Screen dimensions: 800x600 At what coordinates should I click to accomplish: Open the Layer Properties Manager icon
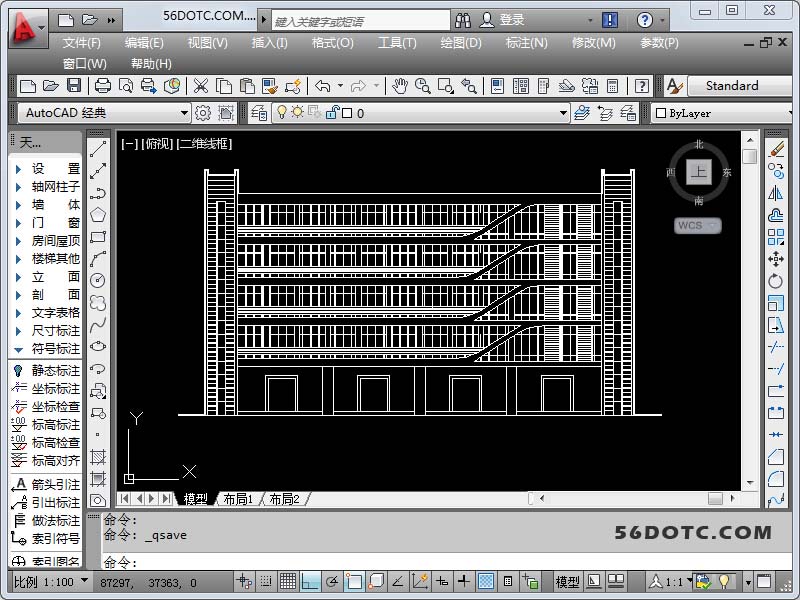(258, 113)
